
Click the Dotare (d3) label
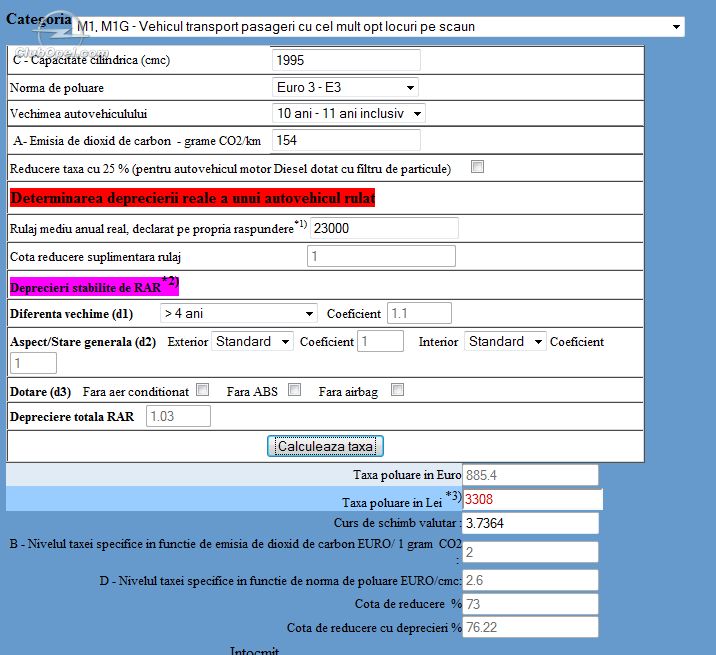pos(41,392)
